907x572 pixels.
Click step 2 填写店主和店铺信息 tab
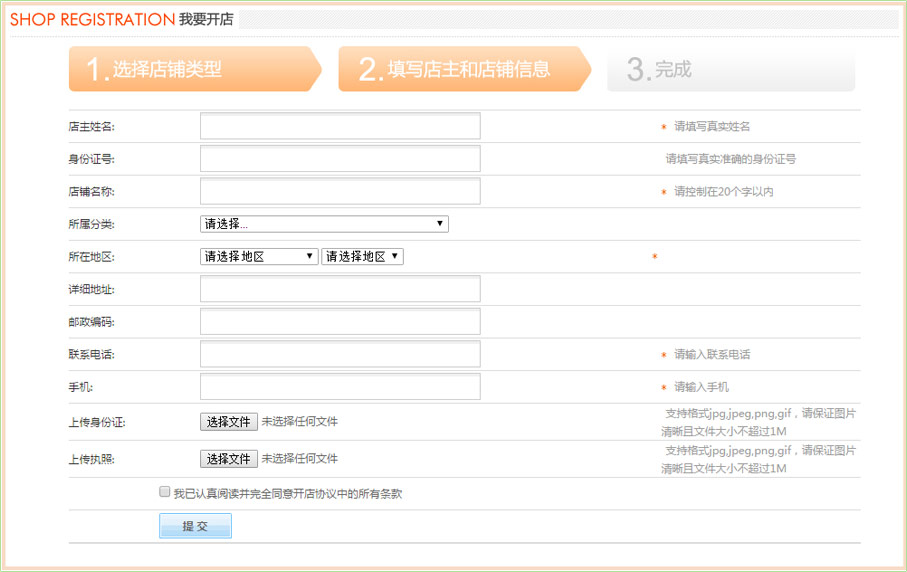pyautogui.click(x=463, y=69)
